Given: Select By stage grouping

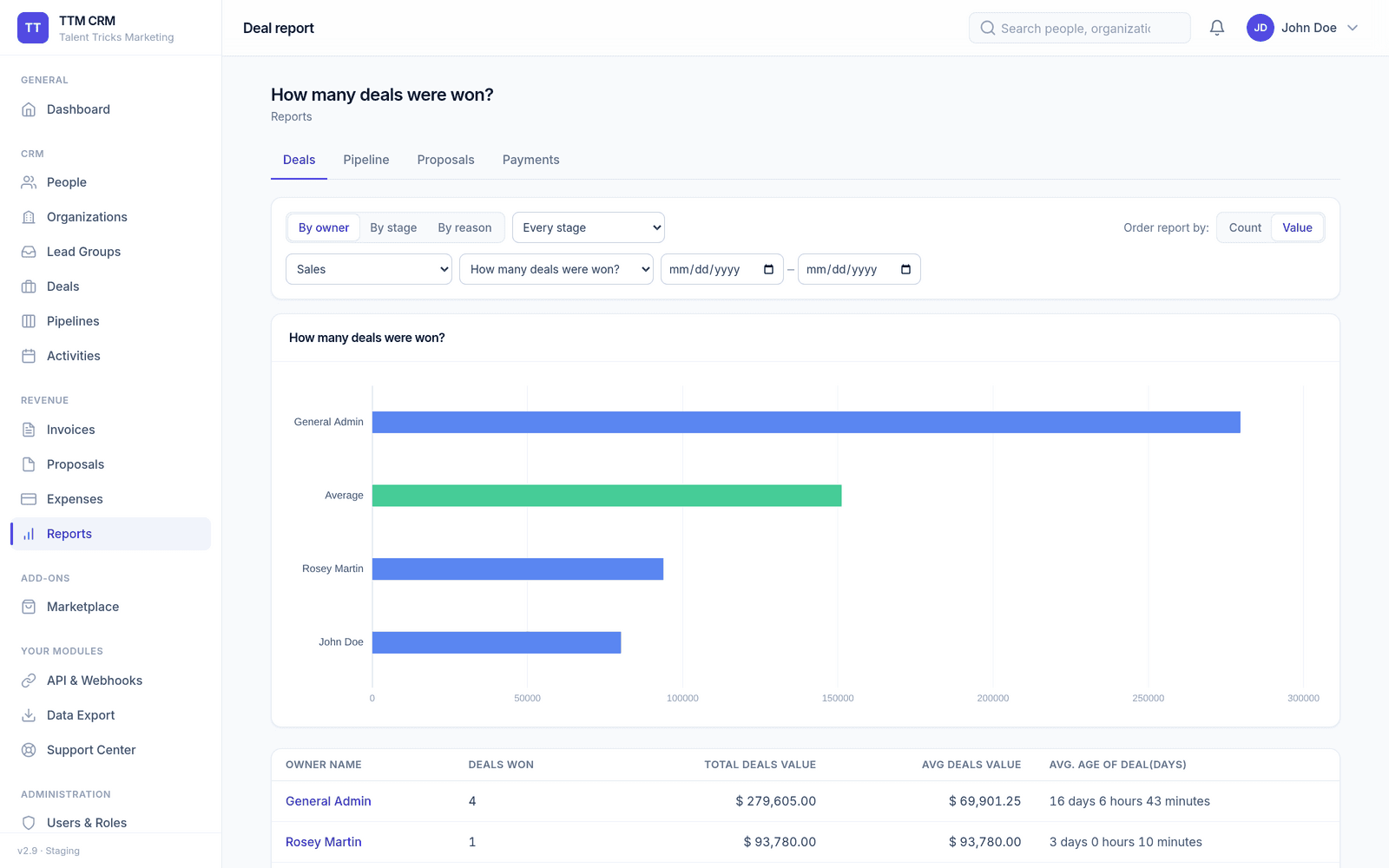Looking at the screenshot, I should pos(393,227).
